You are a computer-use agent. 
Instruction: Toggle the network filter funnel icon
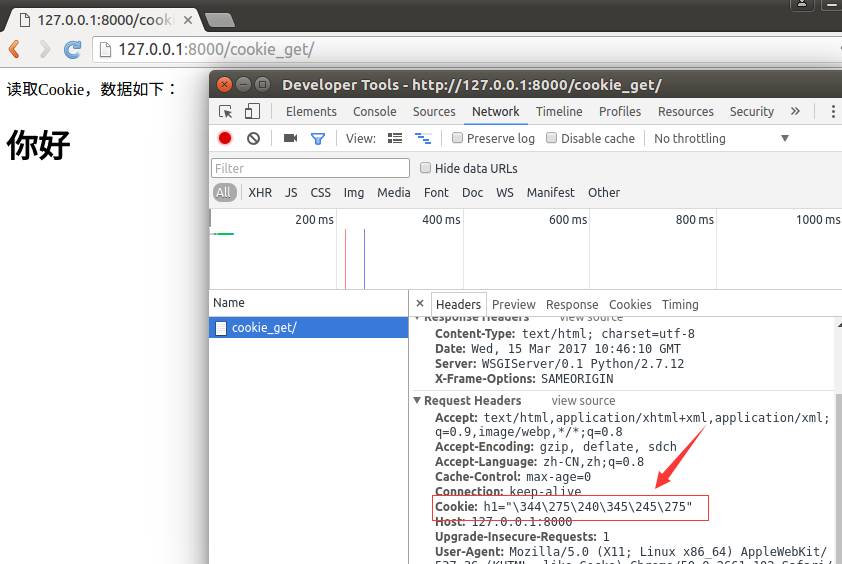[317, 138]
